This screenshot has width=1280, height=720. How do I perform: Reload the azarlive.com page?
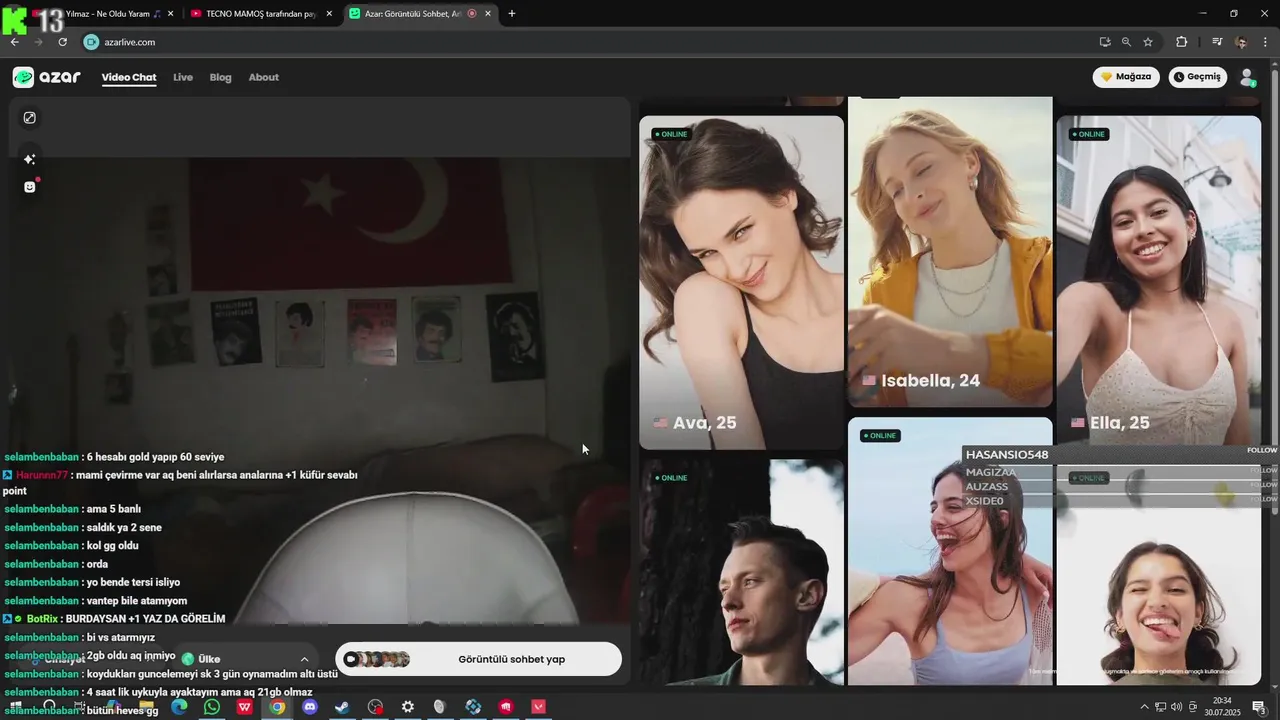(x=62, y=42)
